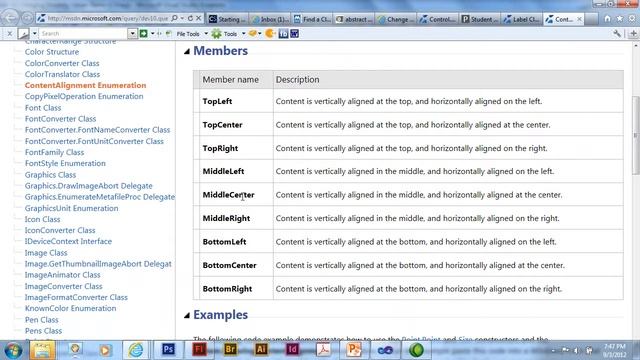This screenshot has width=640, height=360.
Task: Switch to the 'Label Cl...' browser tab
Action: (x=522, y=19)
